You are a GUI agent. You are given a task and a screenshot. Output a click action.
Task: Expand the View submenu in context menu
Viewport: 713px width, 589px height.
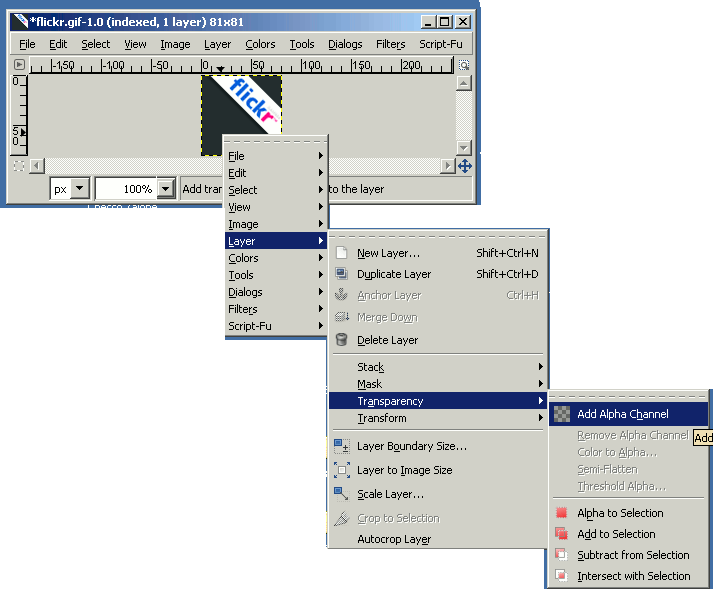pyautogui.click(x=276, y=207)
